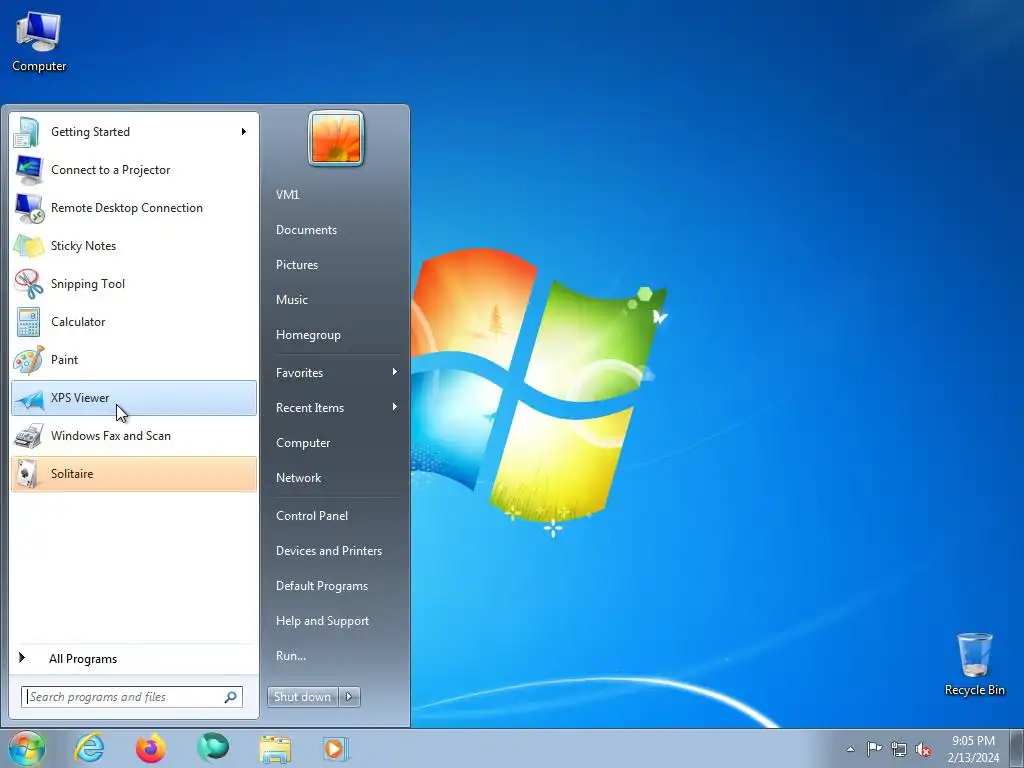Screen dimensions: 1024x768
Task: Open Windows Explorer from the taskbar
Action: click(x=275, y=748)
